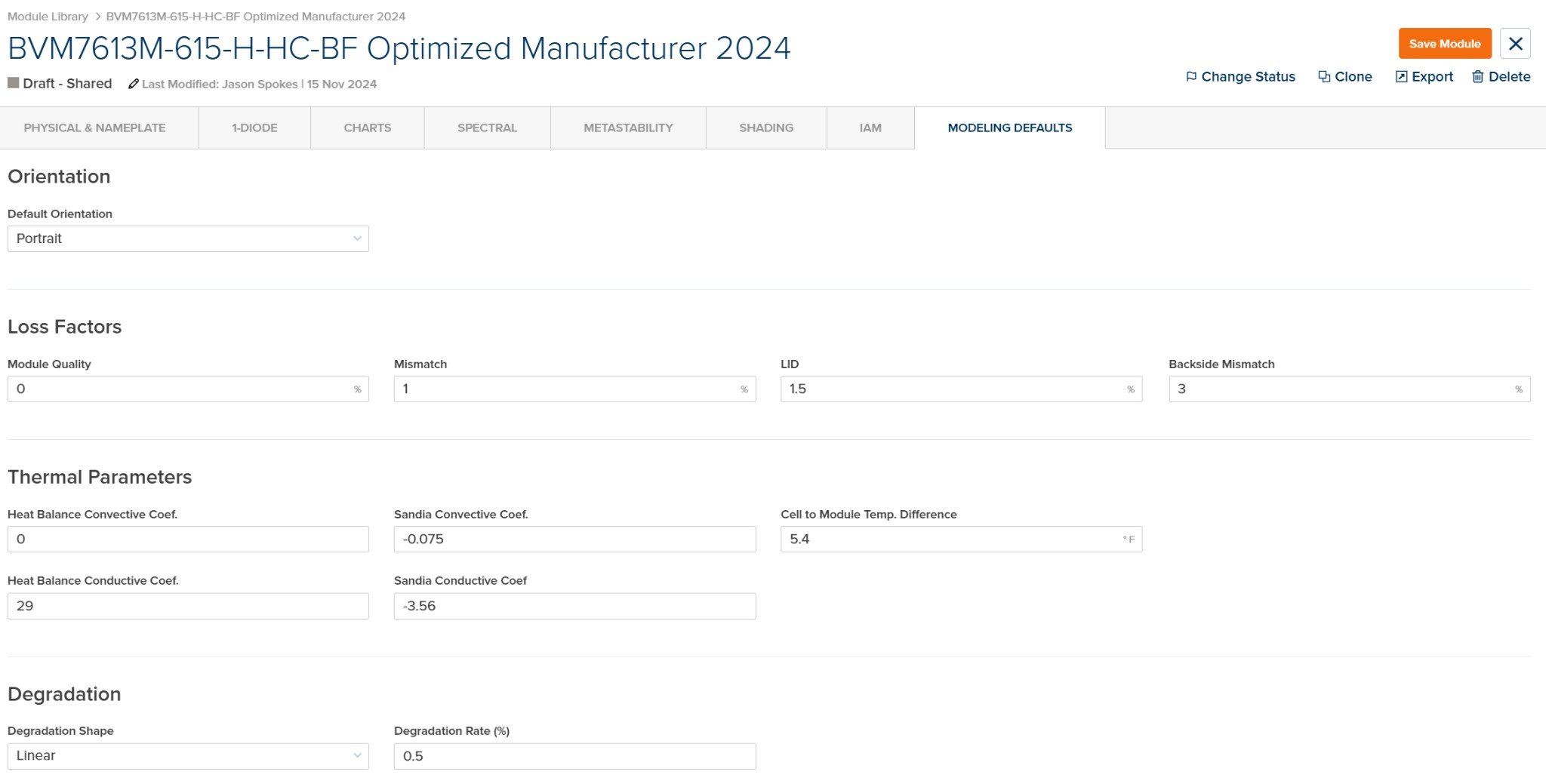Click the Orientation section heading
Screen dimensions: 1546x784
(59, 177)
